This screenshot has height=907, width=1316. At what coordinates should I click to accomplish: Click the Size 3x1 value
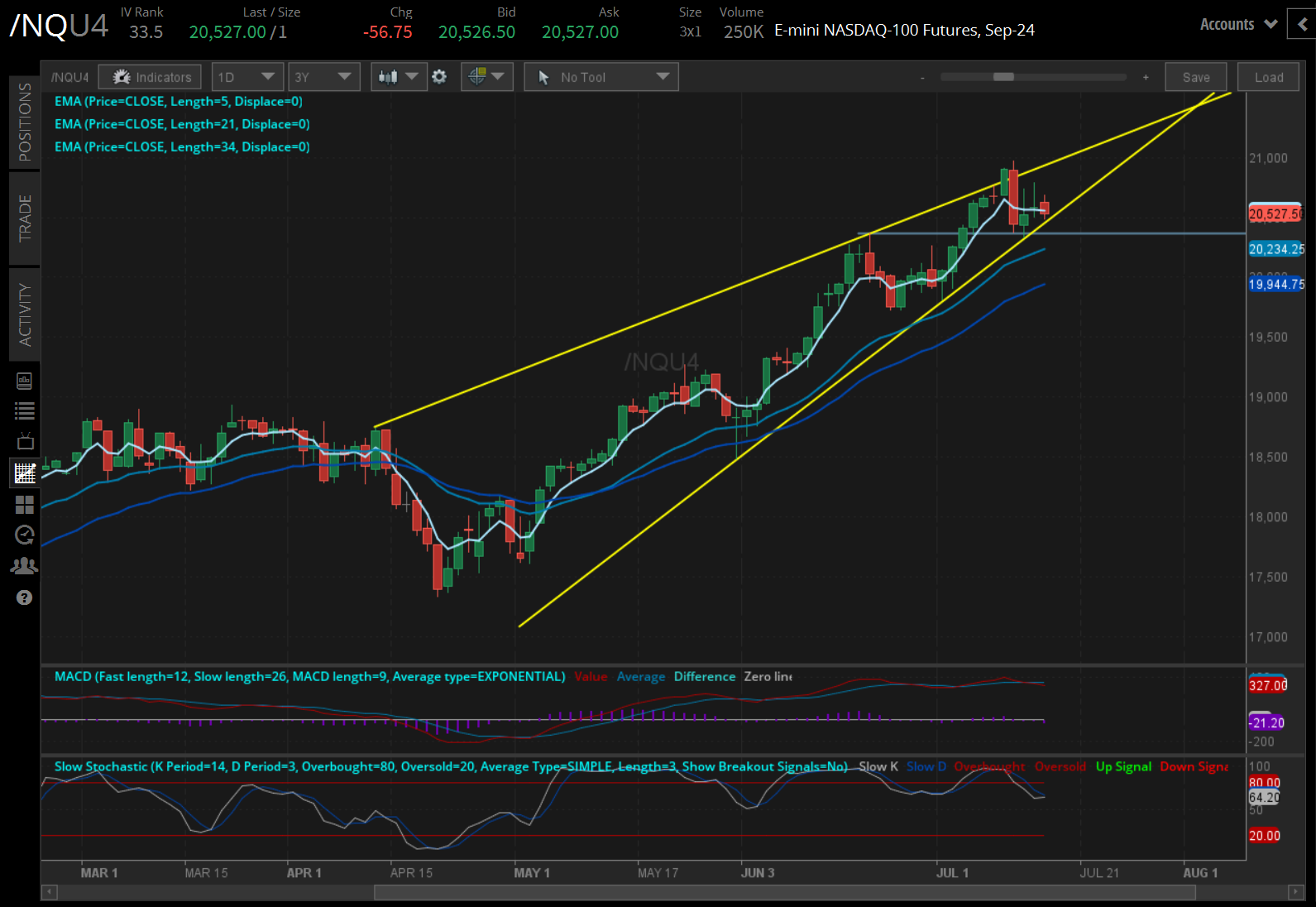click(x=691, y=32)
